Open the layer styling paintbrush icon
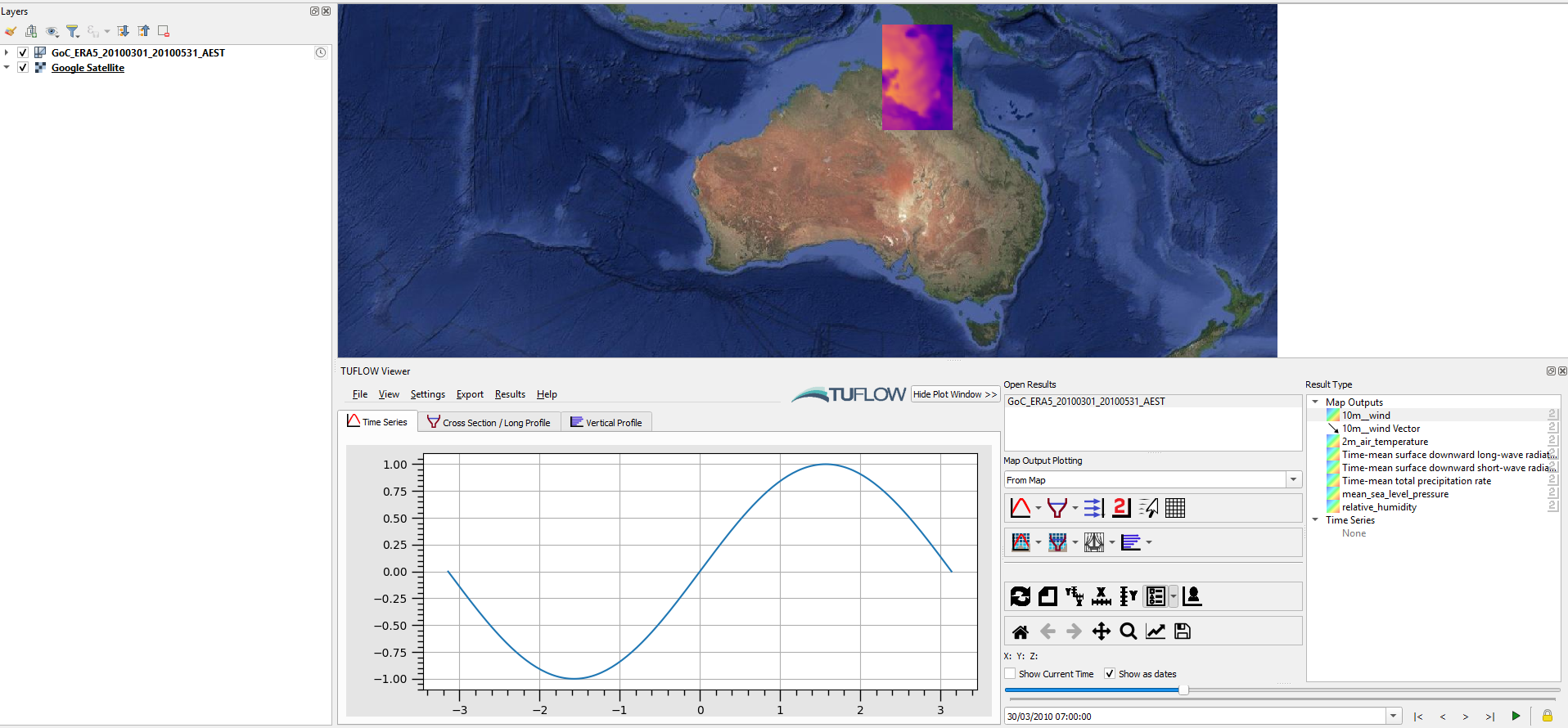 (11, 31)
